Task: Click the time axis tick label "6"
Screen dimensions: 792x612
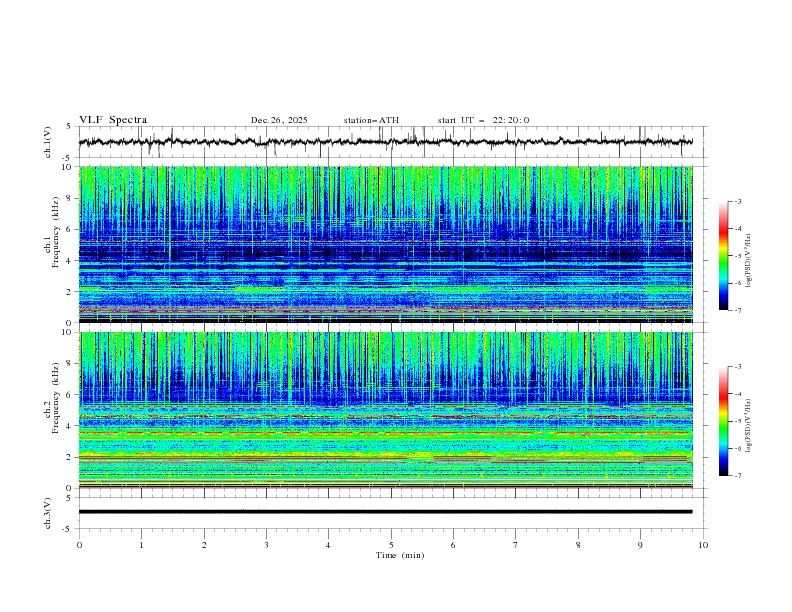Action: coord(453,545)
